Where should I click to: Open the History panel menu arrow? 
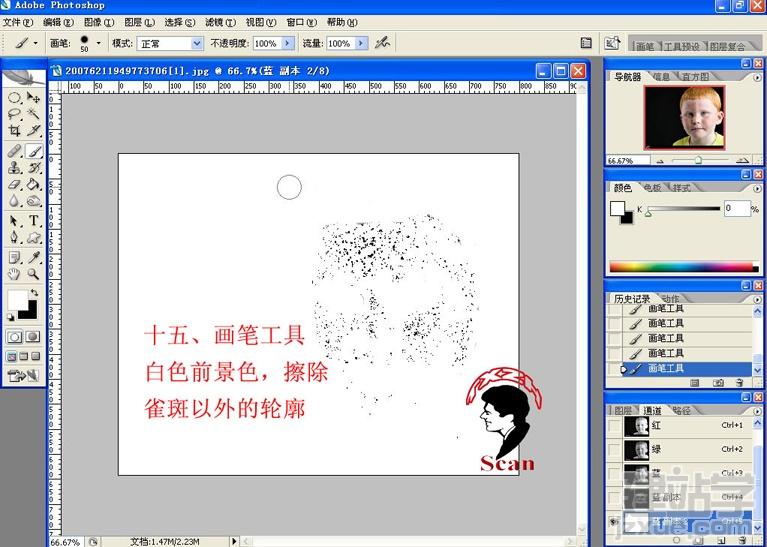[757, 299]
